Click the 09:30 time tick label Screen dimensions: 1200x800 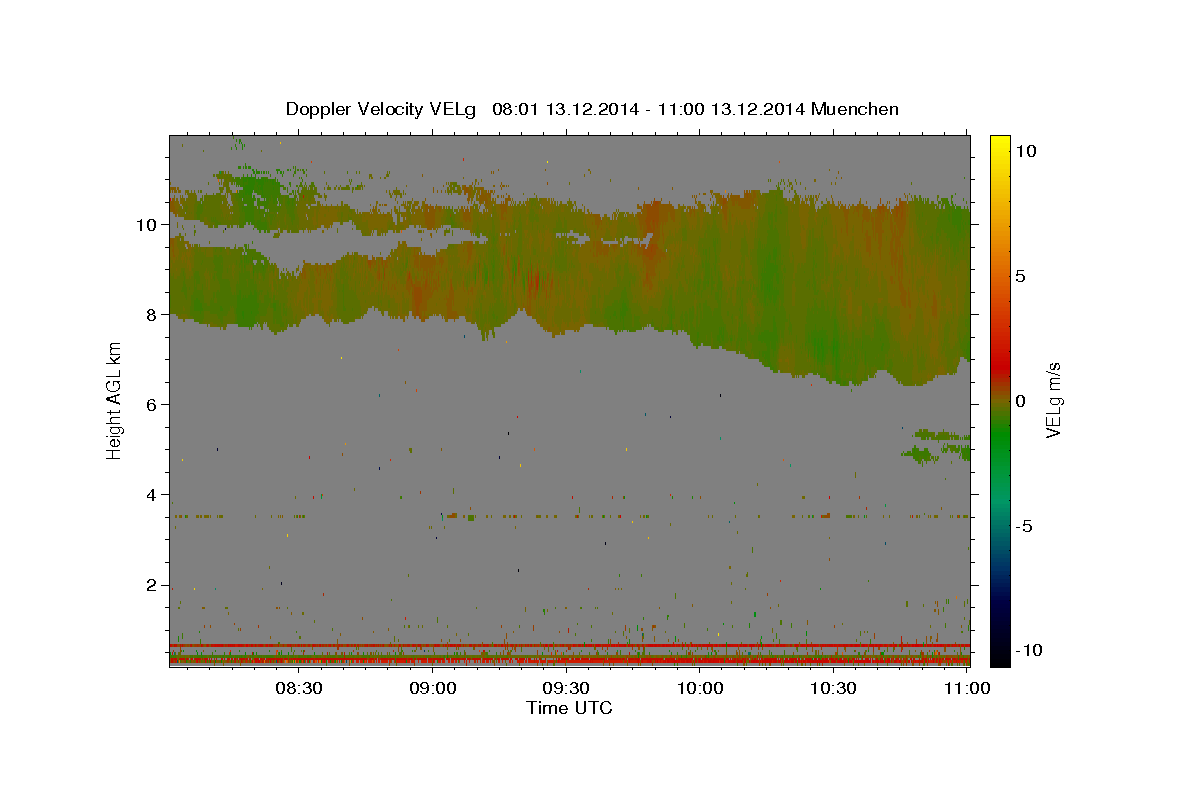tap(566, 688)
